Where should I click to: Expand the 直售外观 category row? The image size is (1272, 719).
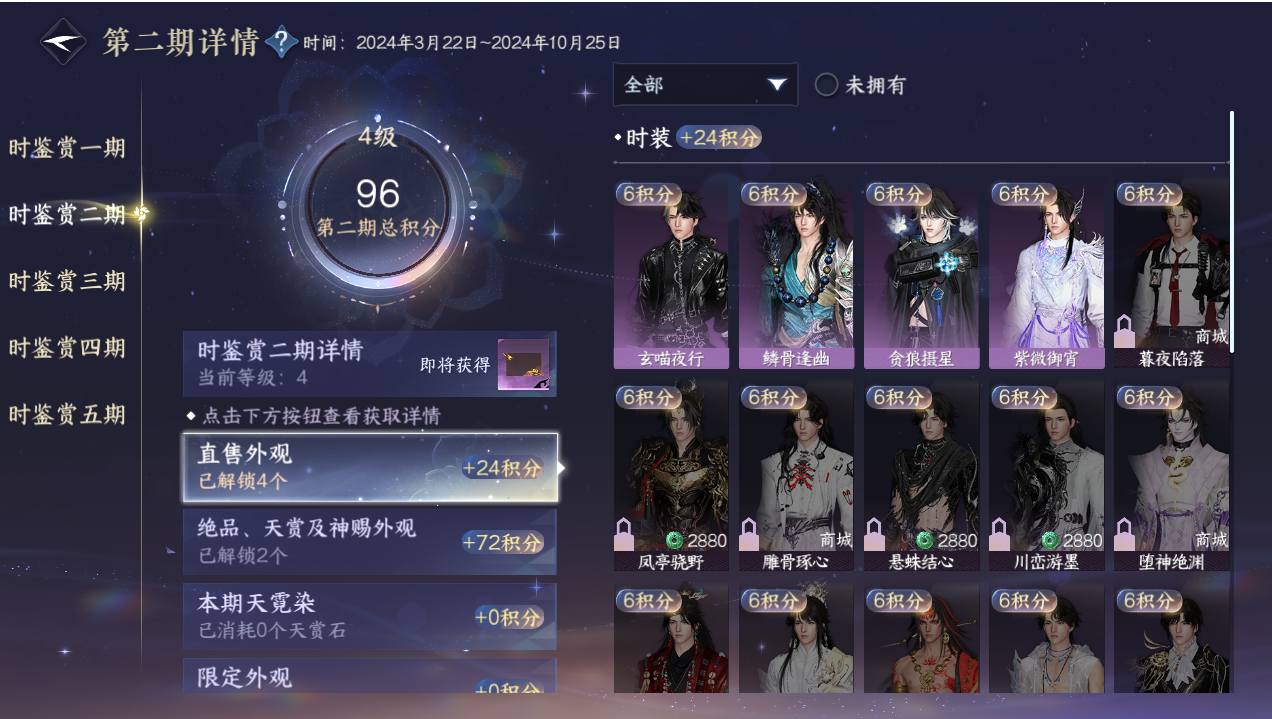tap(369, 467)
